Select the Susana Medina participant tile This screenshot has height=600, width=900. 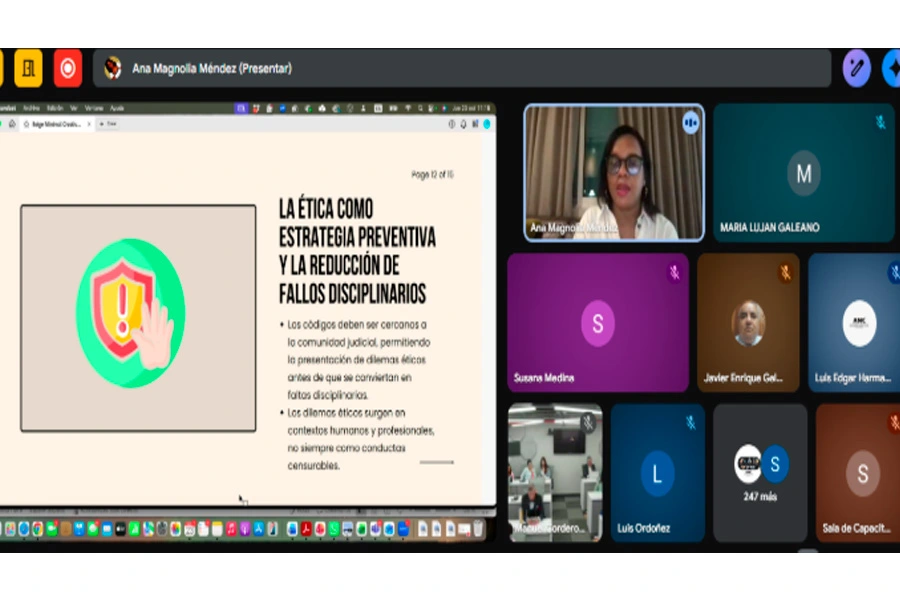(x=597, y=322)
